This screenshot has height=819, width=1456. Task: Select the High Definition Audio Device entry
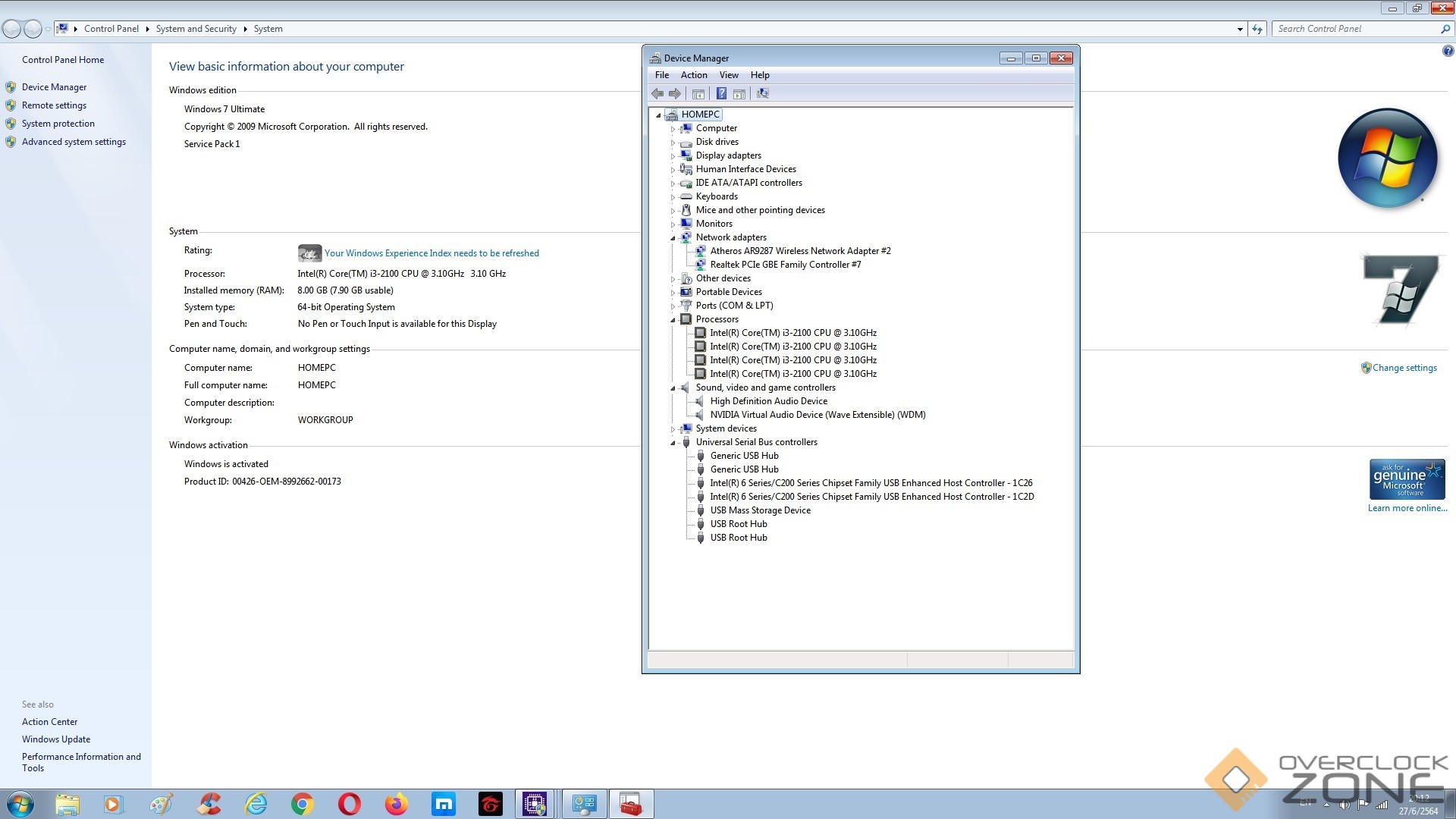click(768, 401)
